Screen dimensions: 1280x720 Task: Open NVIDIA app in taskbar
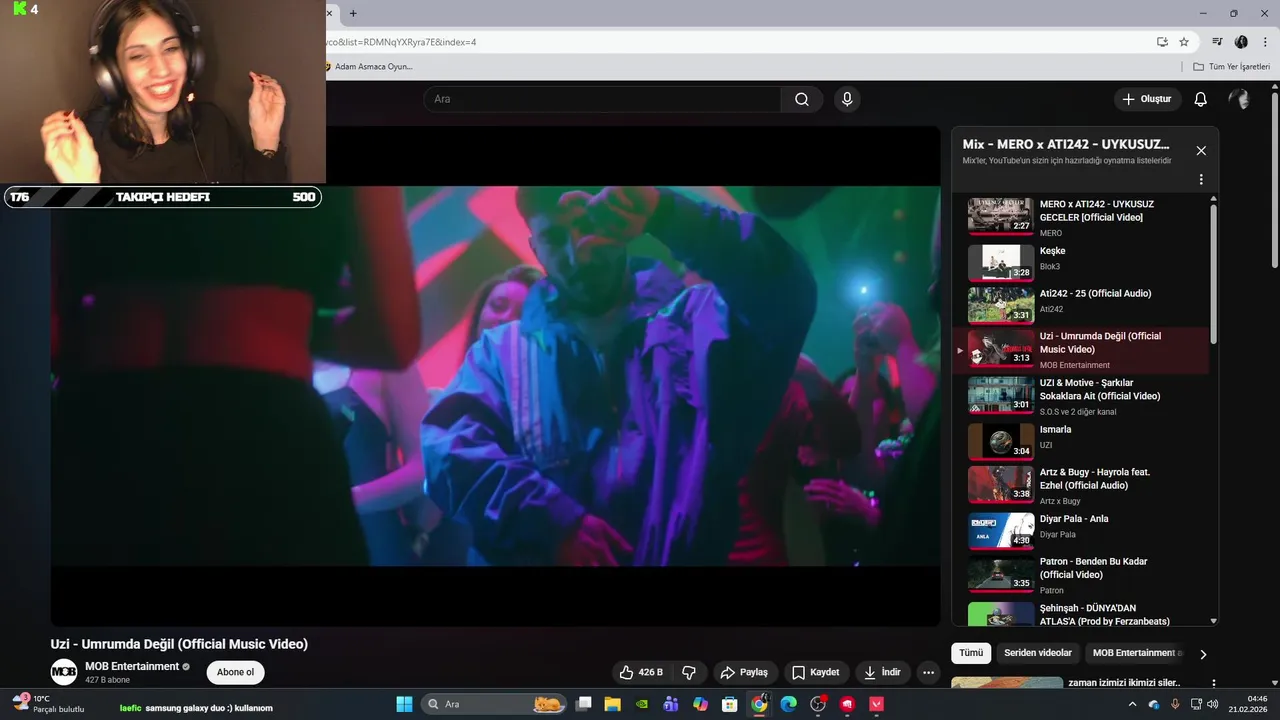point(642,704)
